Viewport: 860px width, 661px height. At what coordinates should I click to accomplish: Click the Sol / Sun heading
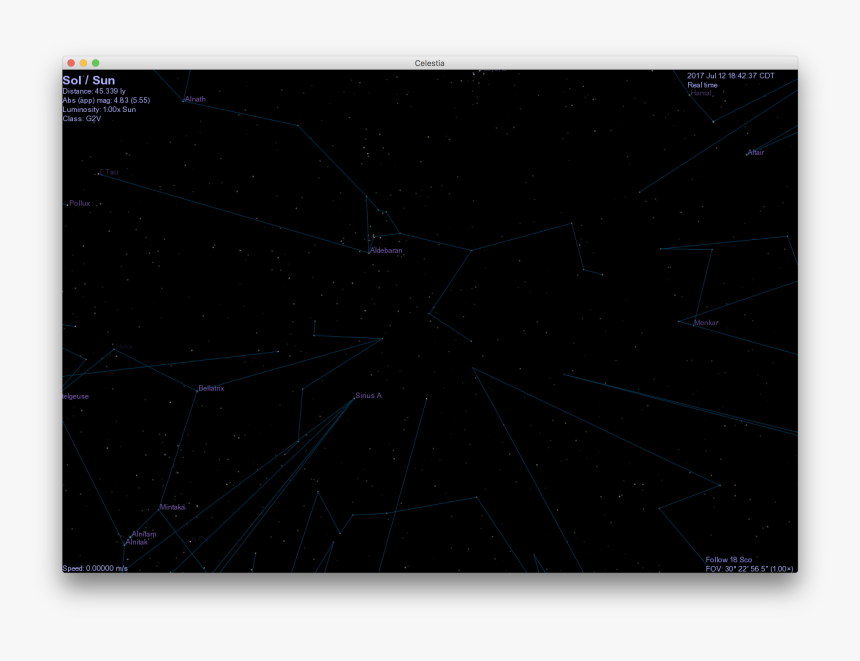pyautogui.click(x=89, y=80)
